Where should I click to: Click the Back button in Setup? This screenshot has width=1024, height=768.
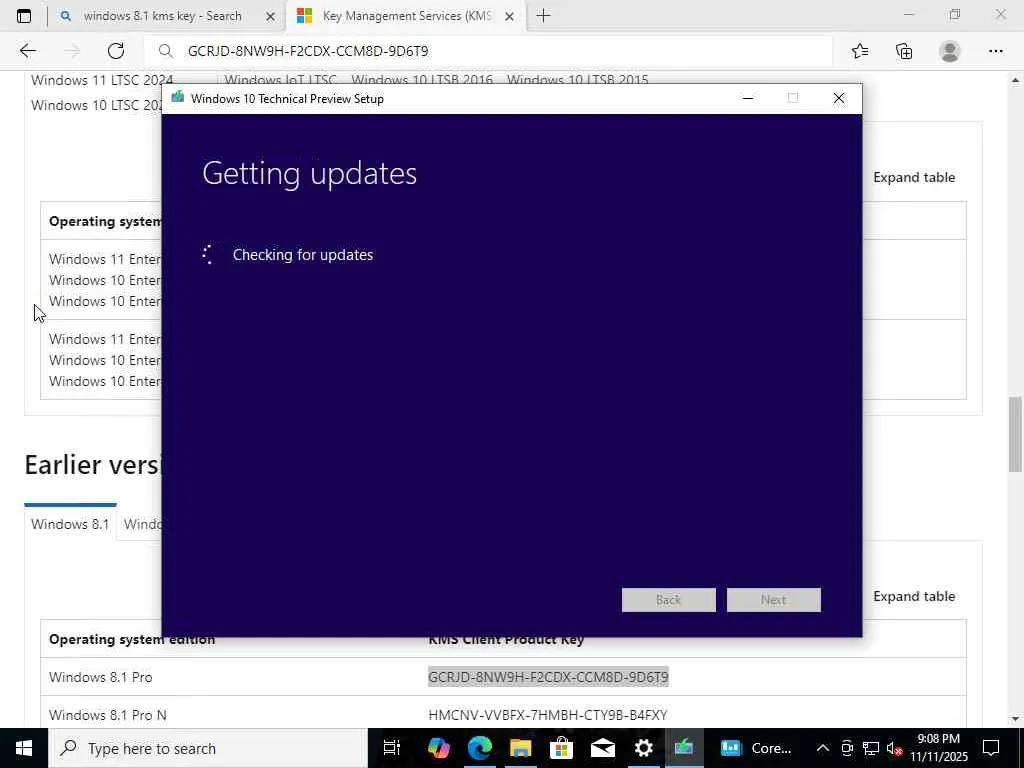click(x=668, y=600)
